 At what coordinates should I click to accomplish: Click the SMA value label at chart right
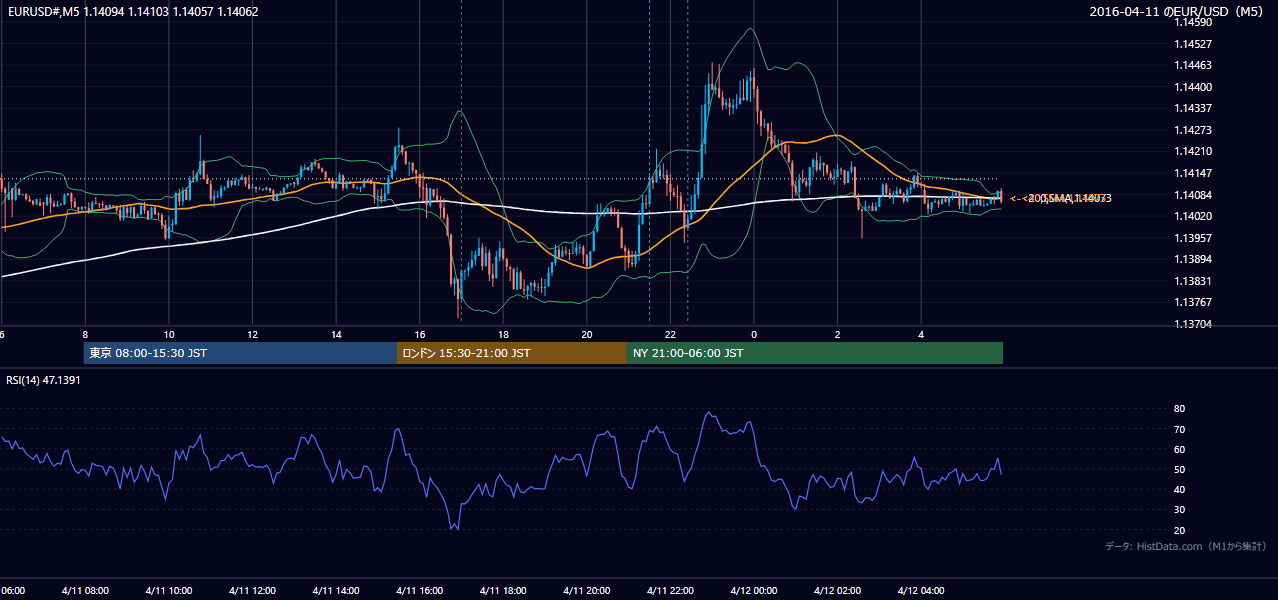click(x=1061, y=198)
